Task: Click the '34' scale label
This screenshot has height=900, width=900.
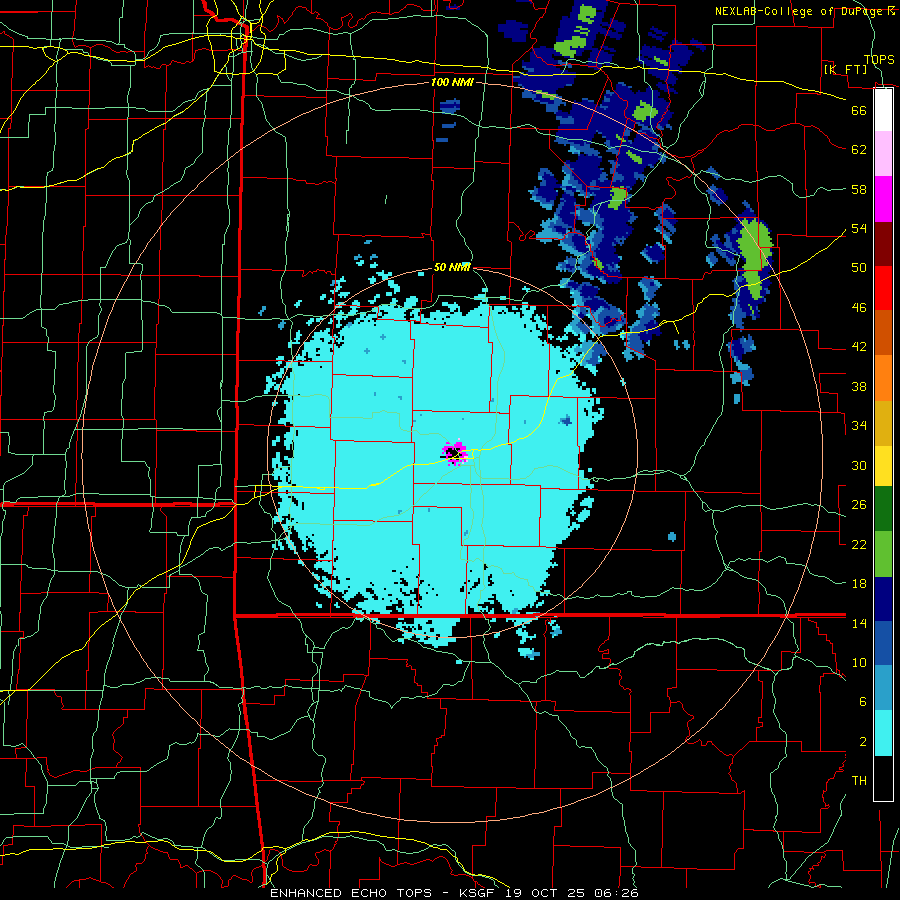Action: tap(859, 426)
